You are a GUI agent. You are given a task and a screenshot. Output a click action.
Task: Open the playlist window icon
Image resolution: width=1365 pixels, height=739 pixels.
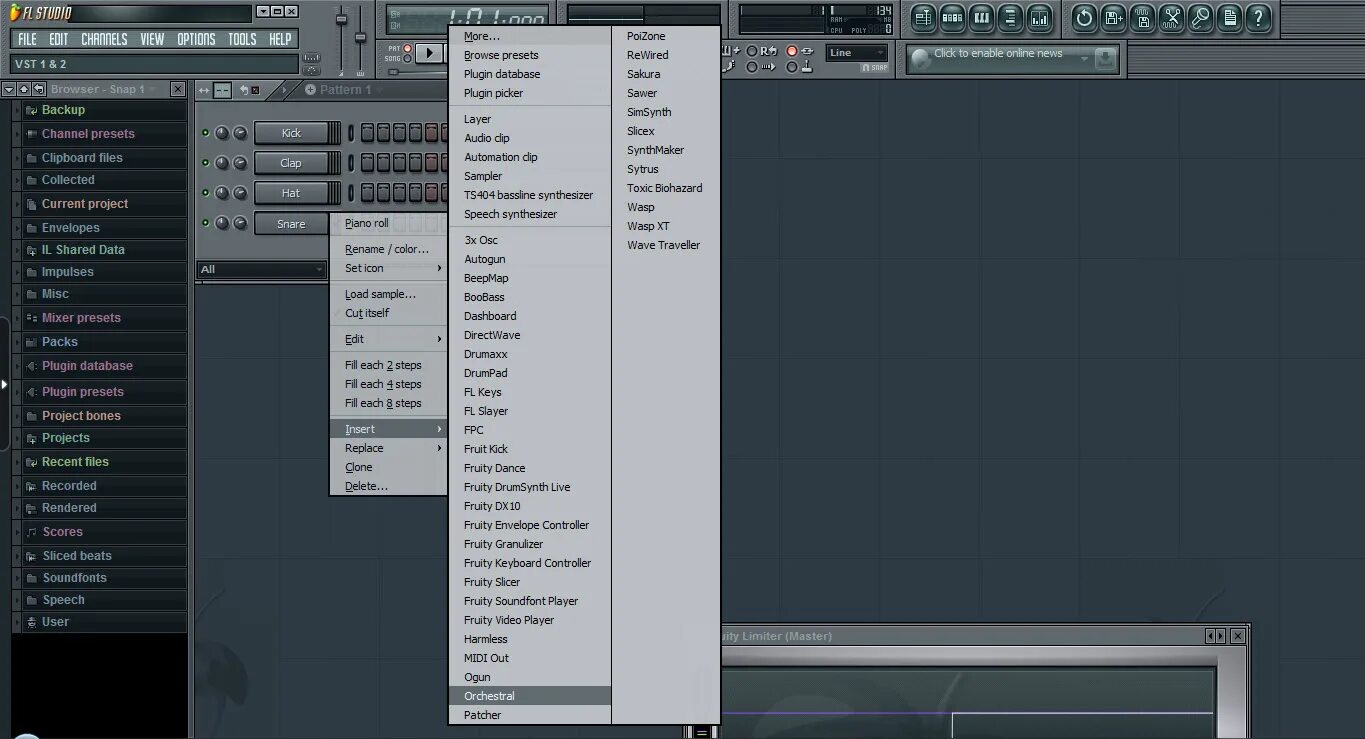923,17
